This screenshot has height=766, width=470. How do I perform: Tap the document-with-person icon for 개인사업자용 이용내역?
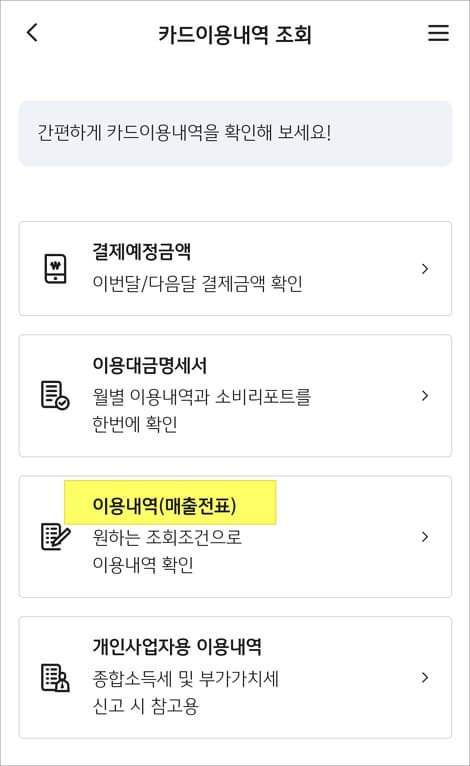coord(55,678)
